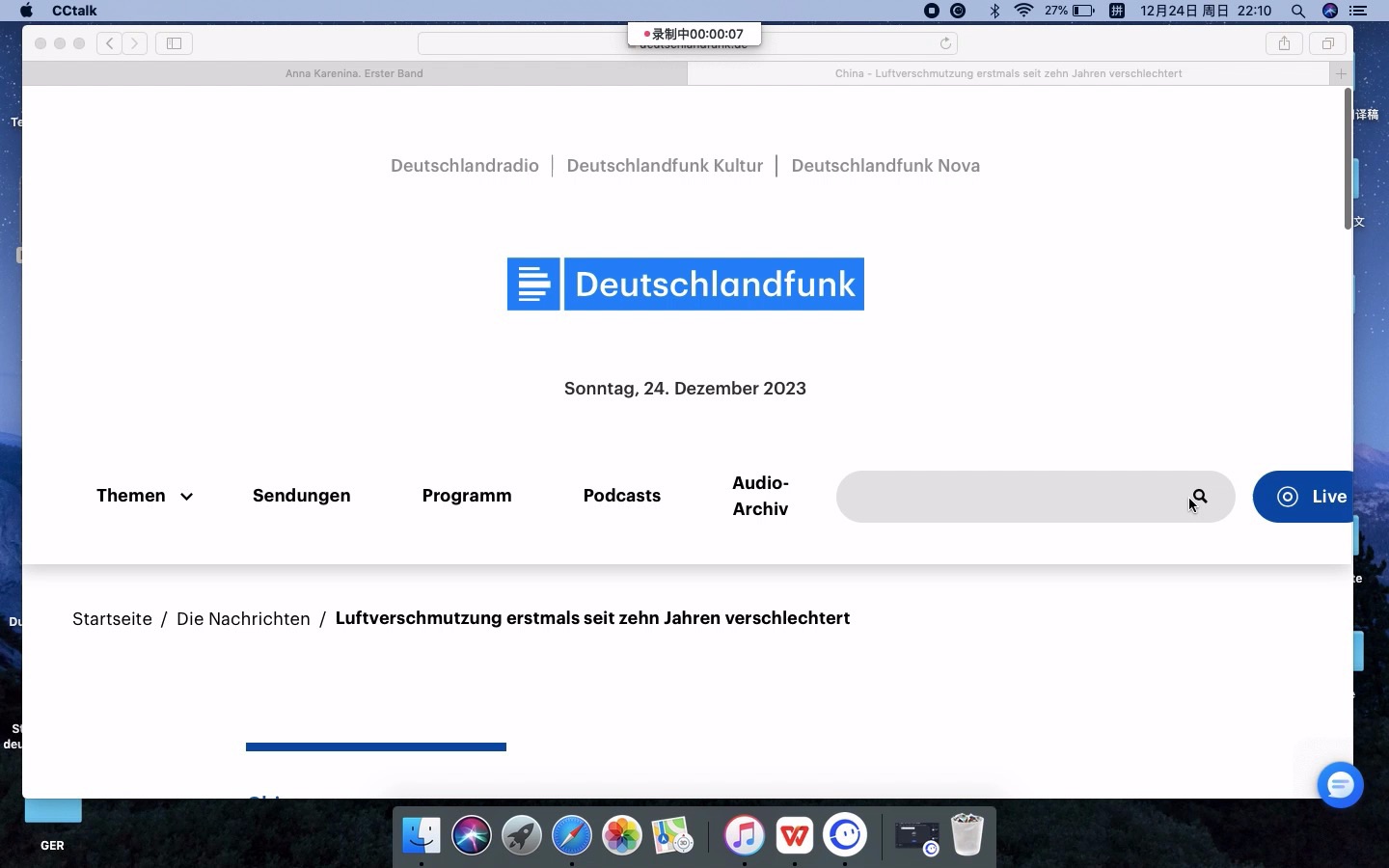Viewport: 1389px width, 868px height.
Task: Click the Deutschlandfunk Kultur link
Action: (665, 166)
